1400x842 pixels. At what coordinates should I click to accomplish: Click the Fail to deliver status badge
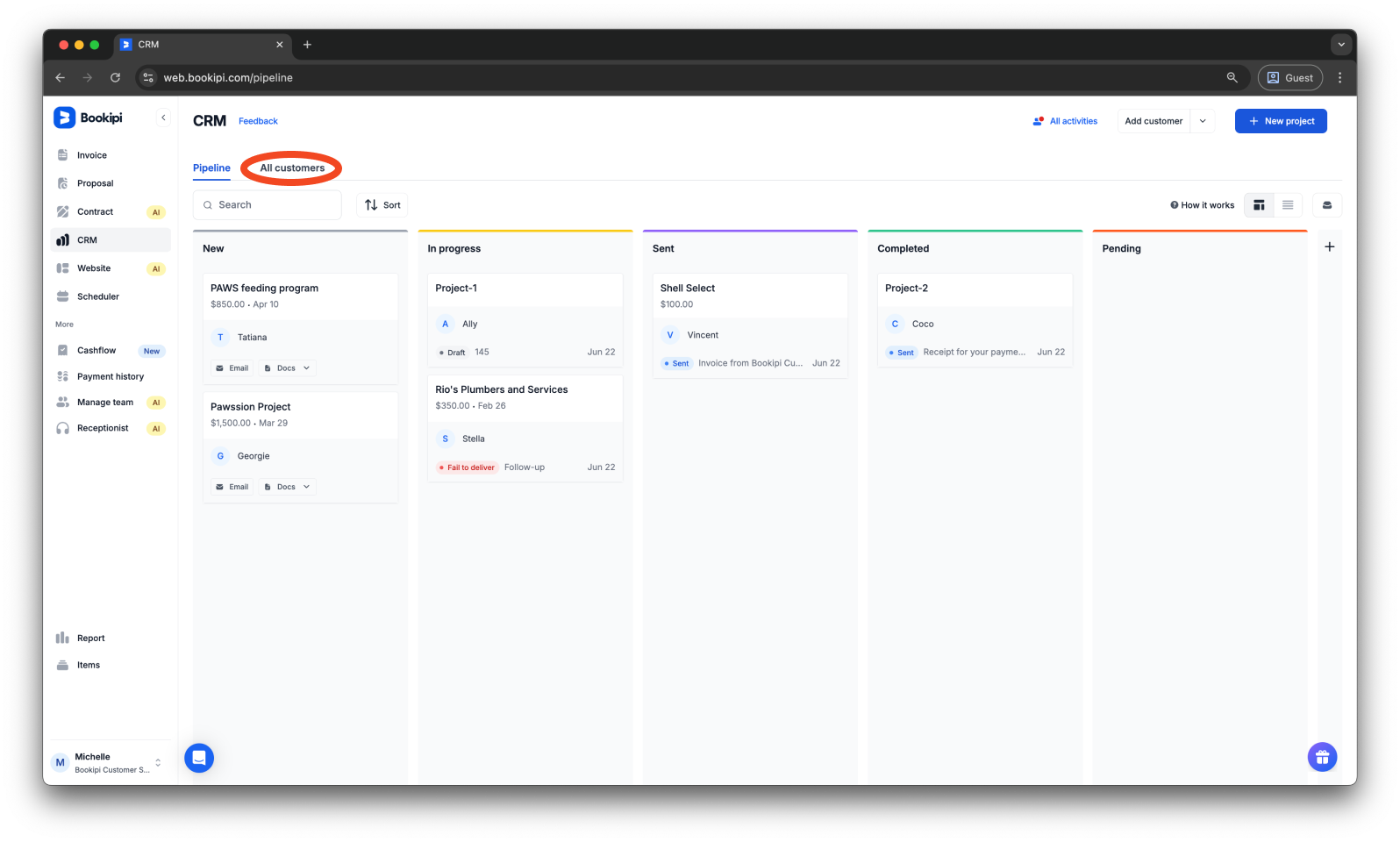[x=468, y=467]
